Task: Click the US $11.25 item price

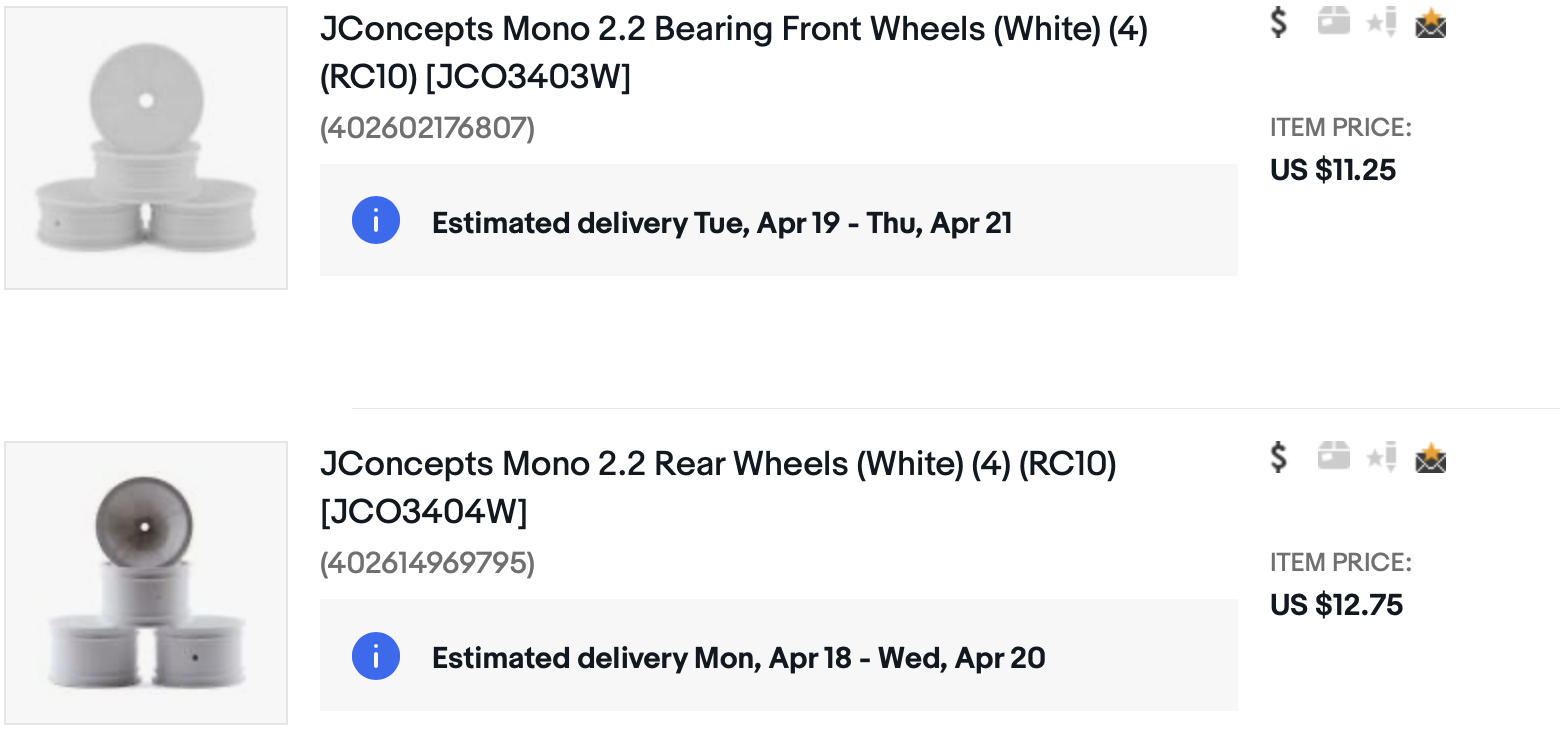Action: pos(1333,170)
